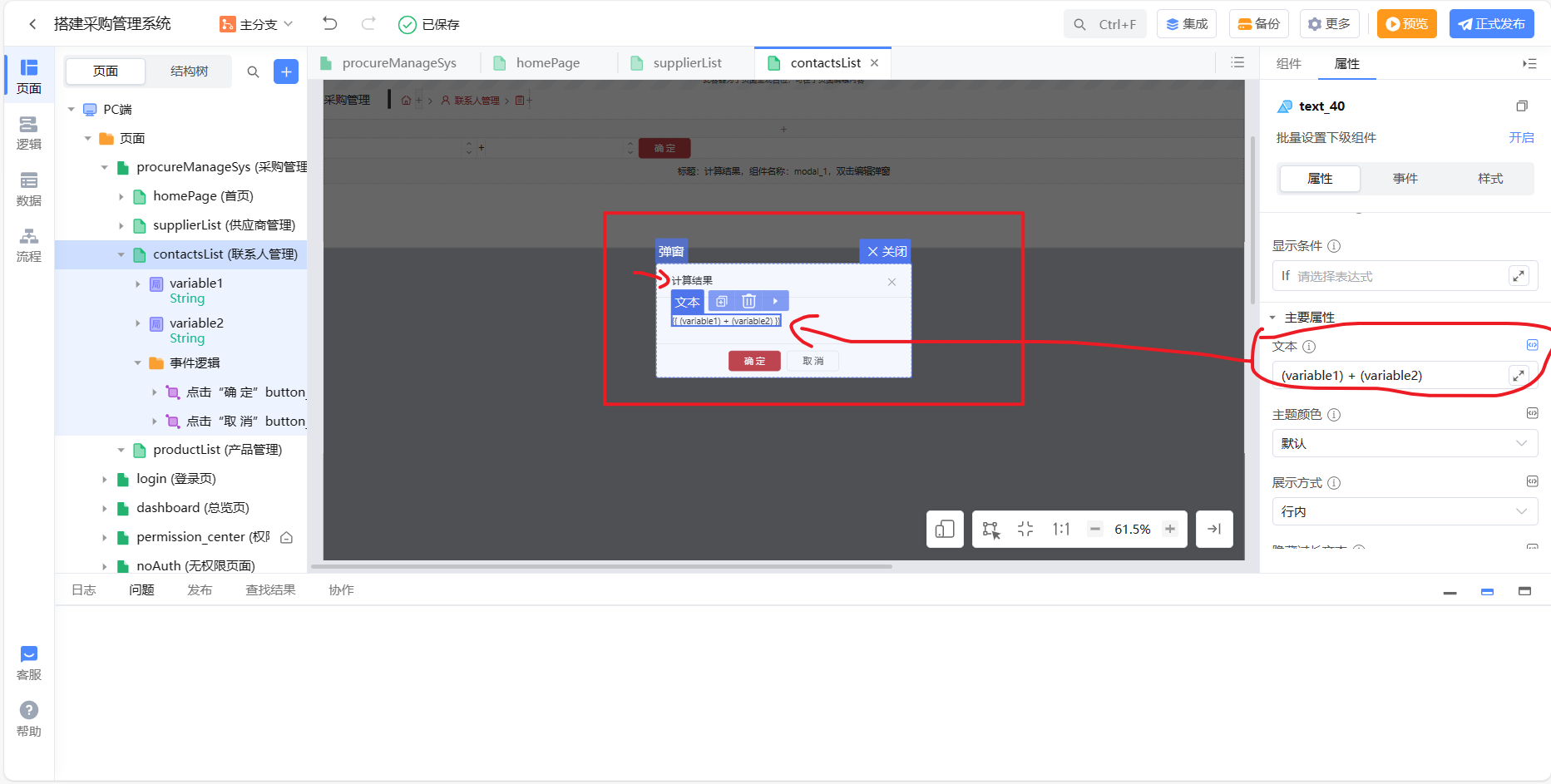1551x784 pixels.
Task: Copy the text_40 component name
Action: click(x=1522, y=106)
